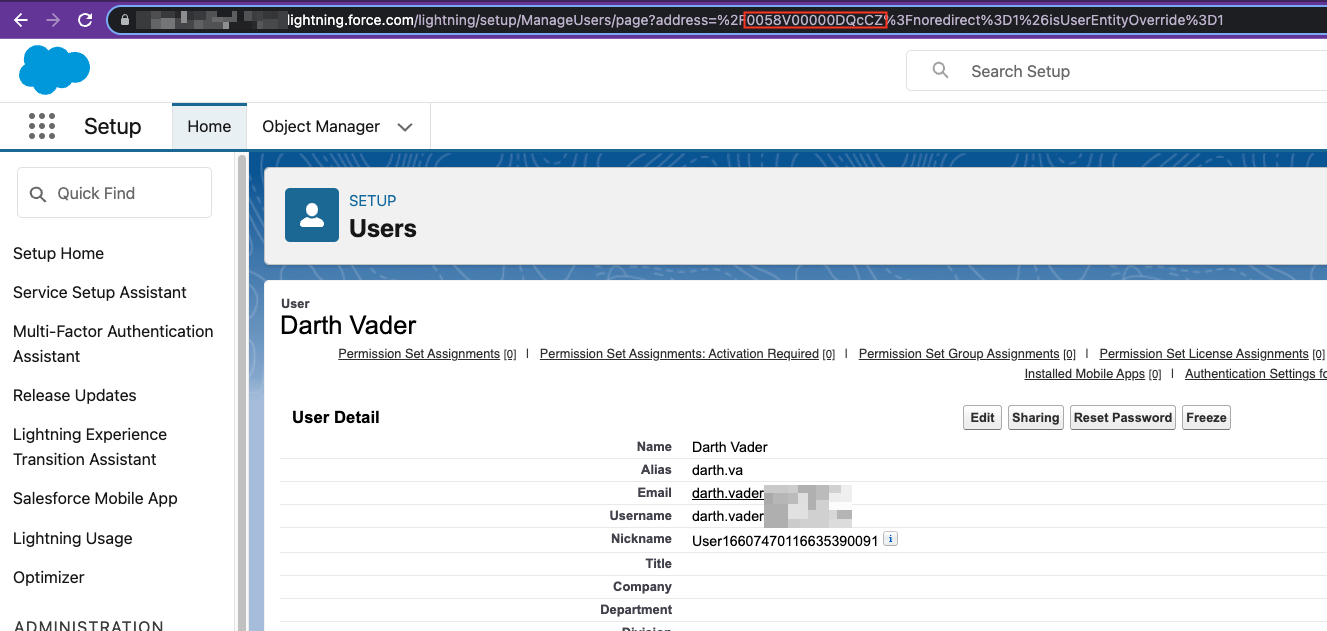Click the browser URL address bar
Screen dimensions: 1327x631
click(x=715, y=20)
